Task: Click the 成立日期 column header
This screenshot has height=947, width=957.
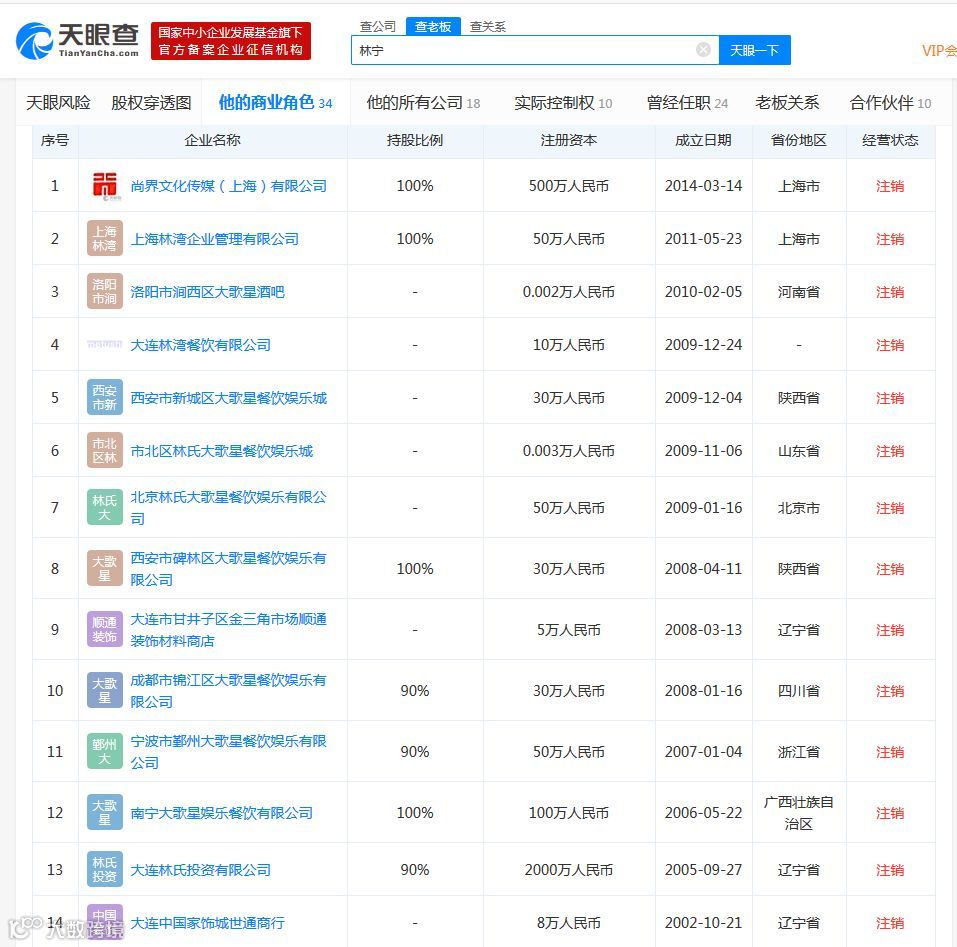Action: [x=703, y=140]
